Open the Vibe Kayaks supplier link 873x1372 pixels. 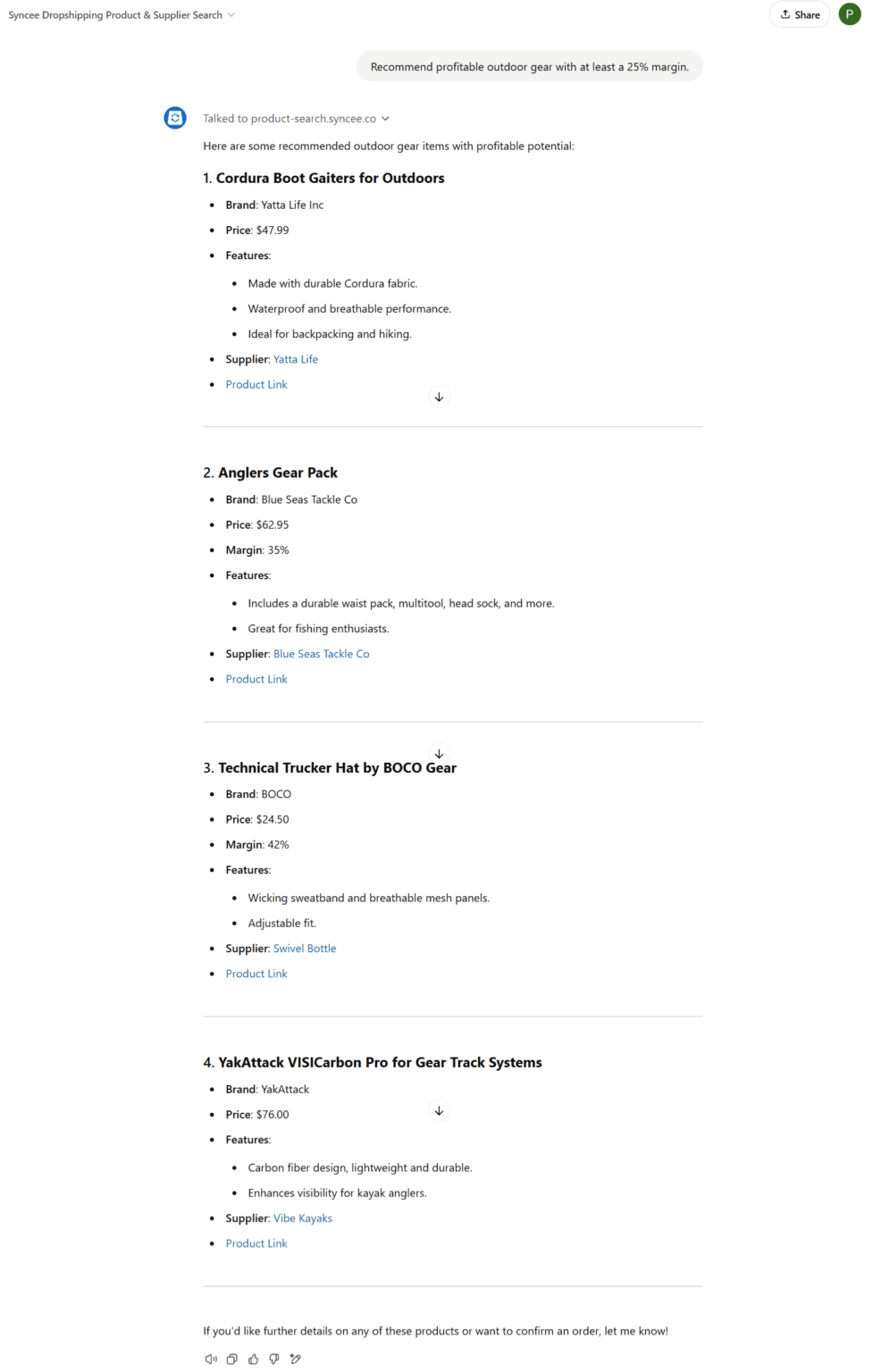click(x=302, y=1218)
